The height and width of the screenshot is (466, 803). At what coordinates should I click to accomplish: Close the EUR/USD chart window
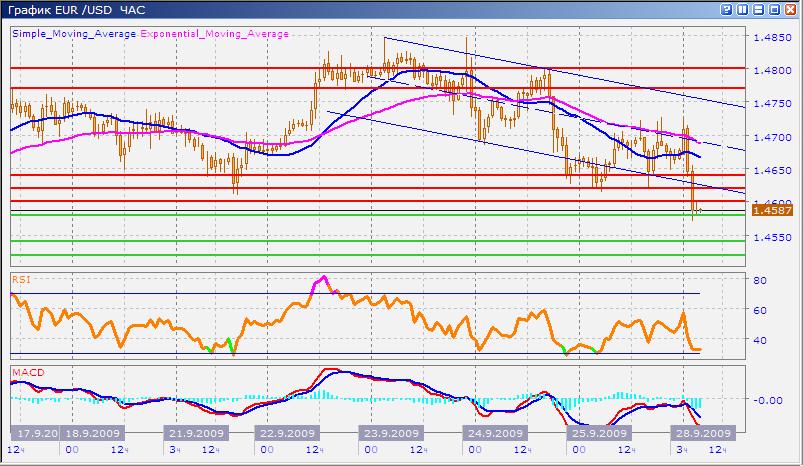(791, 9)
